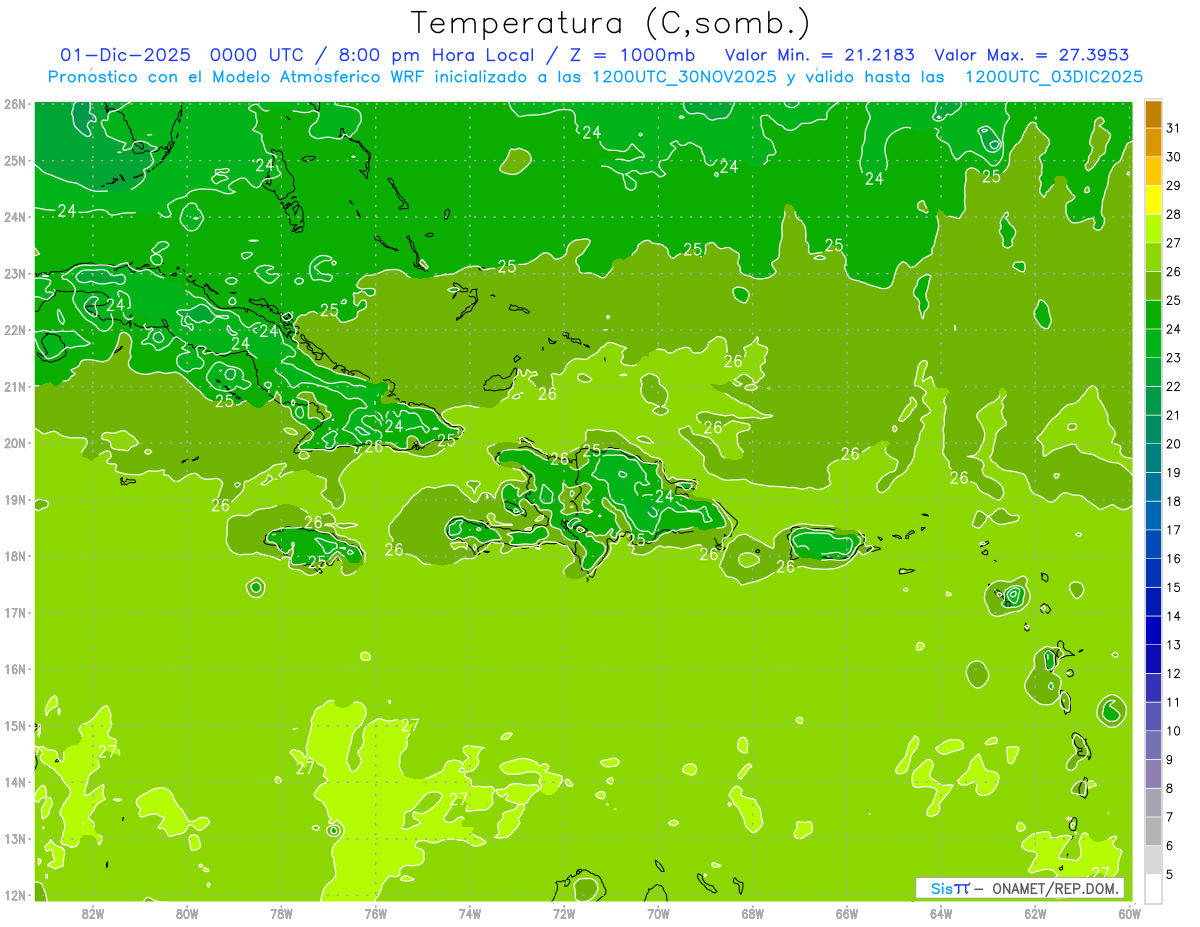Pick the lime colorbar segment between 27 and 28

[x=1153, y=229]
